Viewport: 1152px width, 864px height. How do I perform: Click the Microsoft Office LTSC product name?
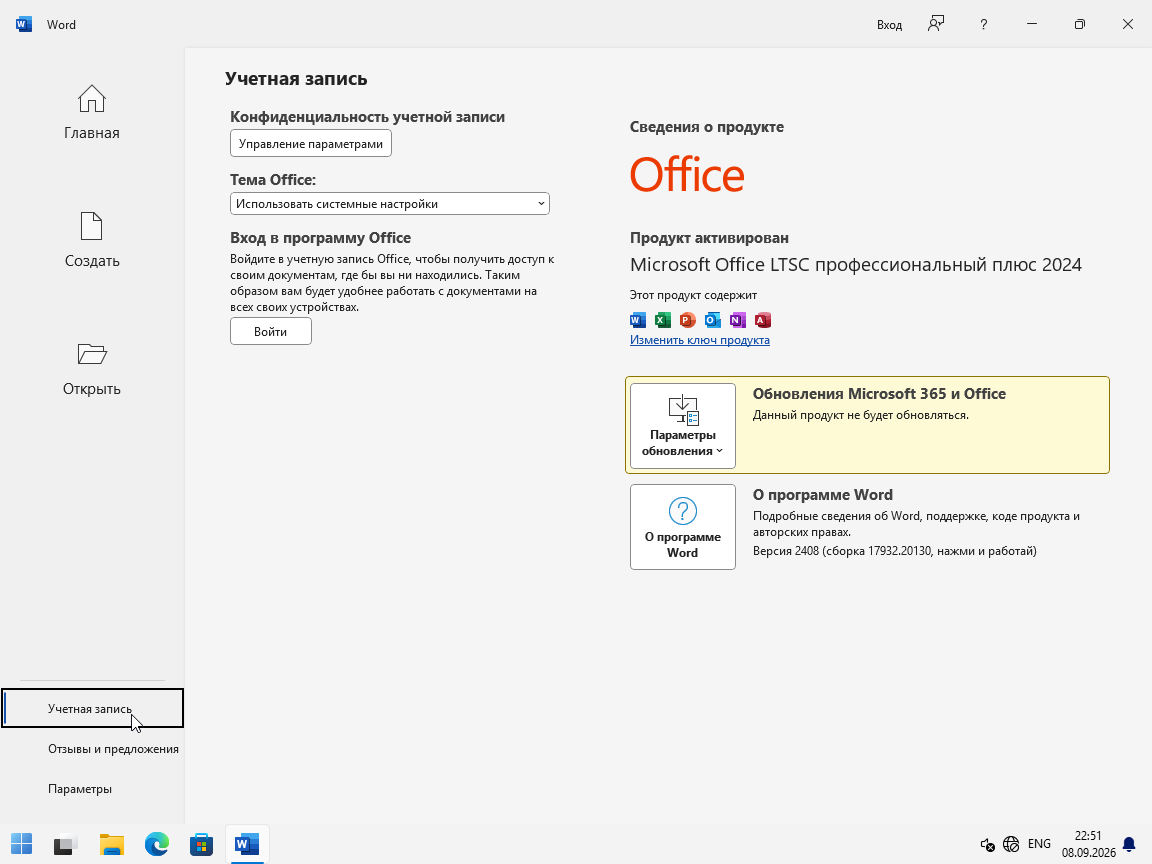856,264
